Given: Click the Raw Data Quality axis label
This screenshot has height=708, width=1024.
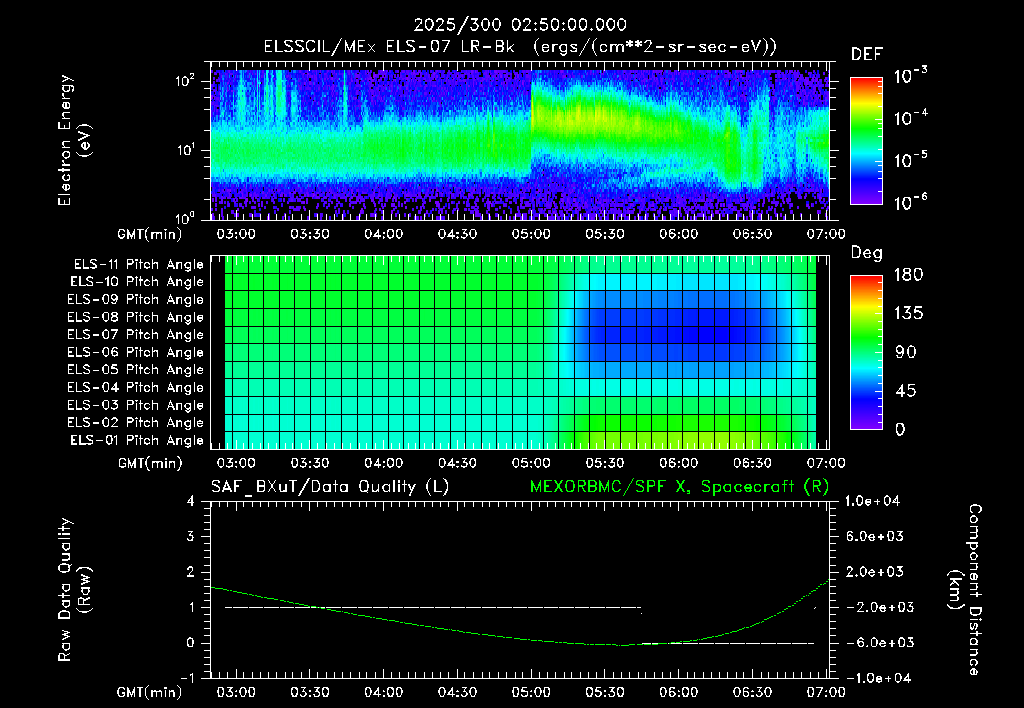Looking at the screenshot, I should coord(73,590).
